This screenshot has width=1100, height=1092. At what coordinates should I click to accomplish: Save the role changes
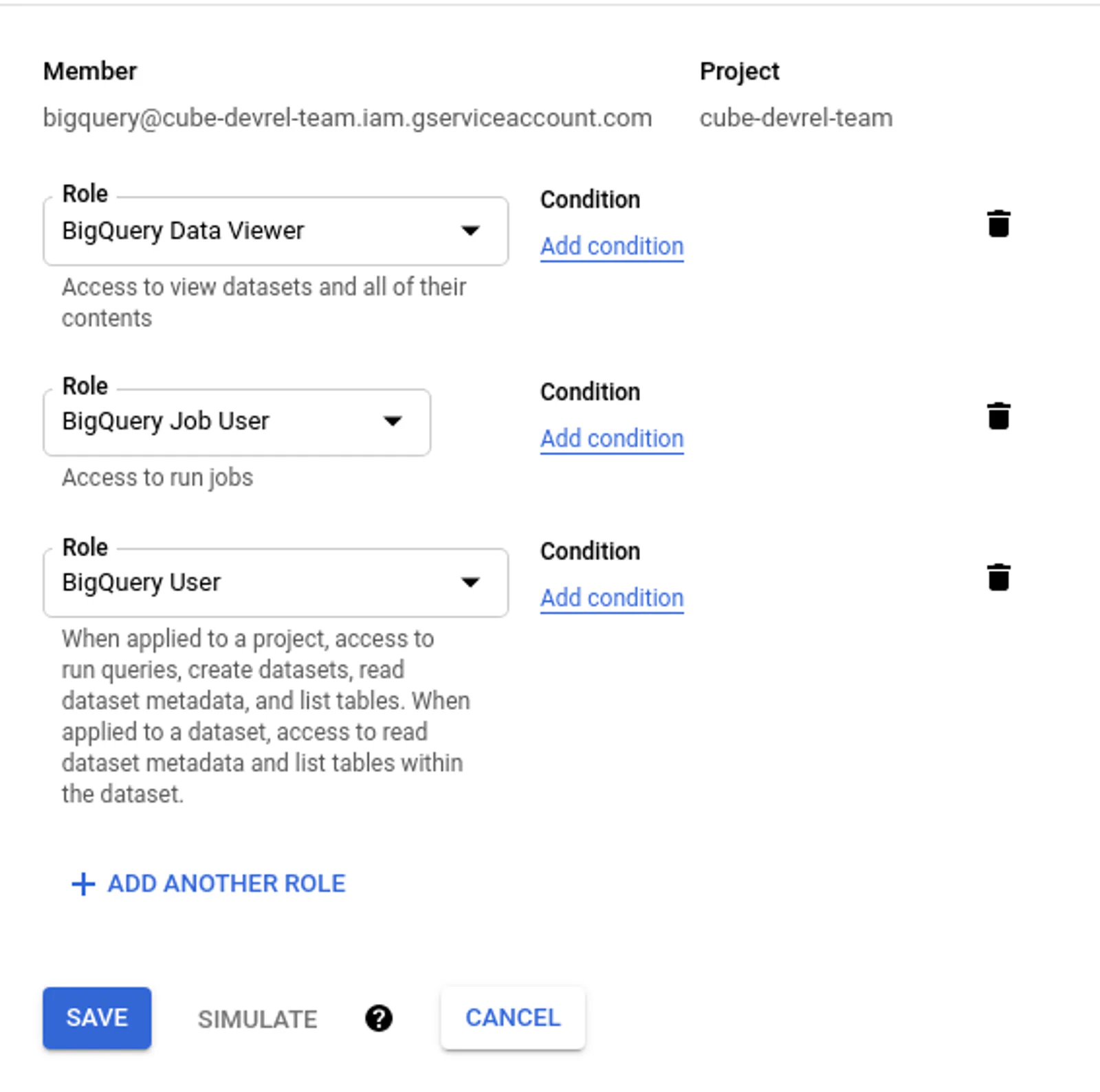point(97,1018)
